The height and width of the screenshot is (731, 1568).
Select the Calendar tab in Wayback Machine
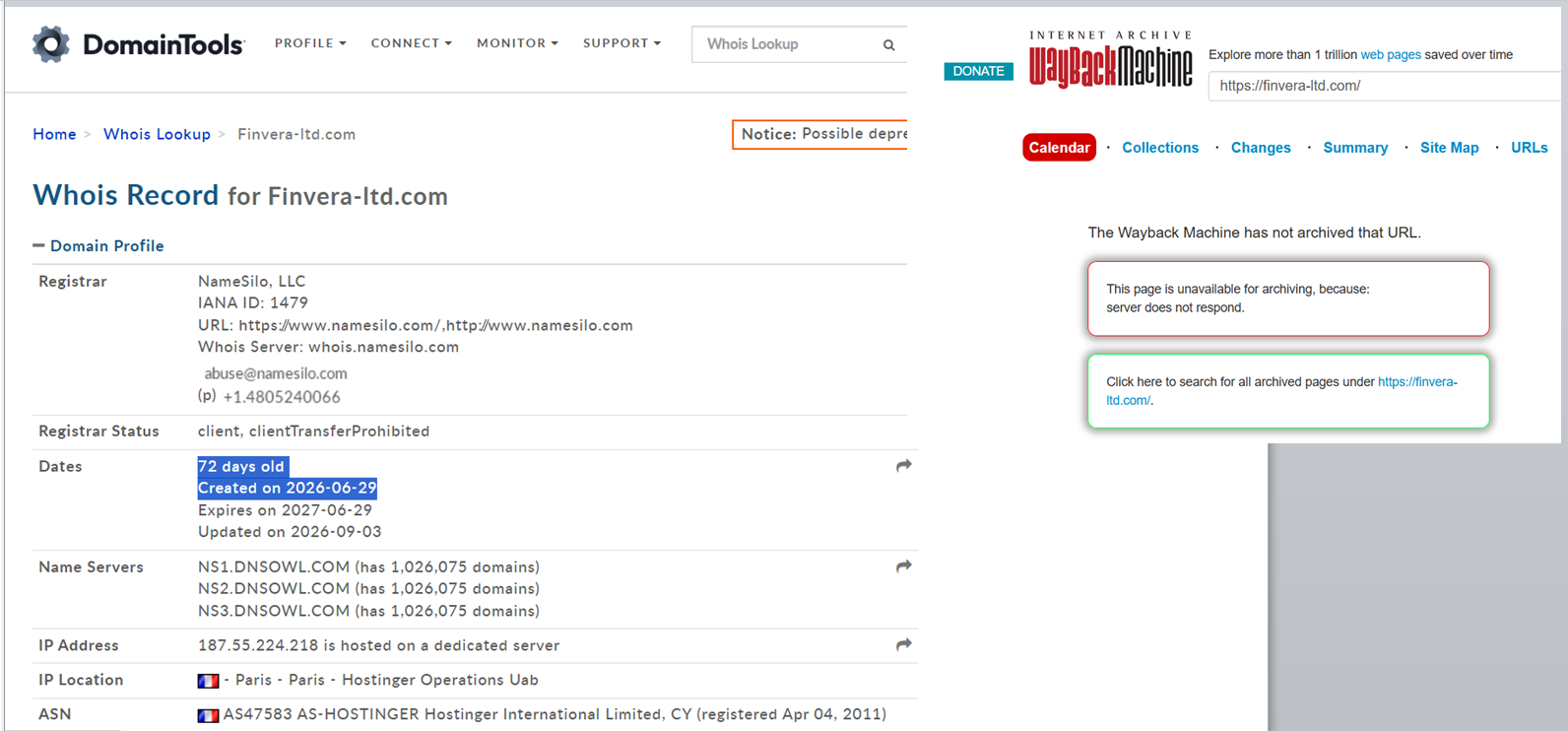[x=1059, y=148]
